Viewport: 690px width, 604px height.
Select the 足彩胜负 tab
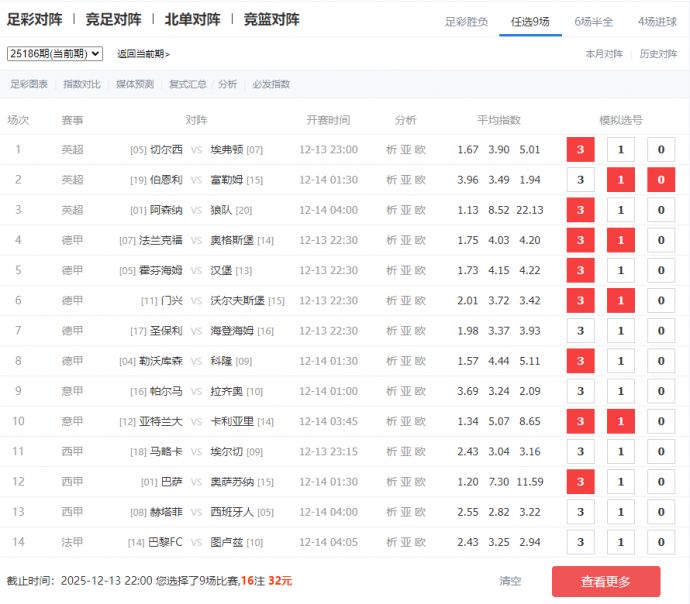[x=466, y=21]
